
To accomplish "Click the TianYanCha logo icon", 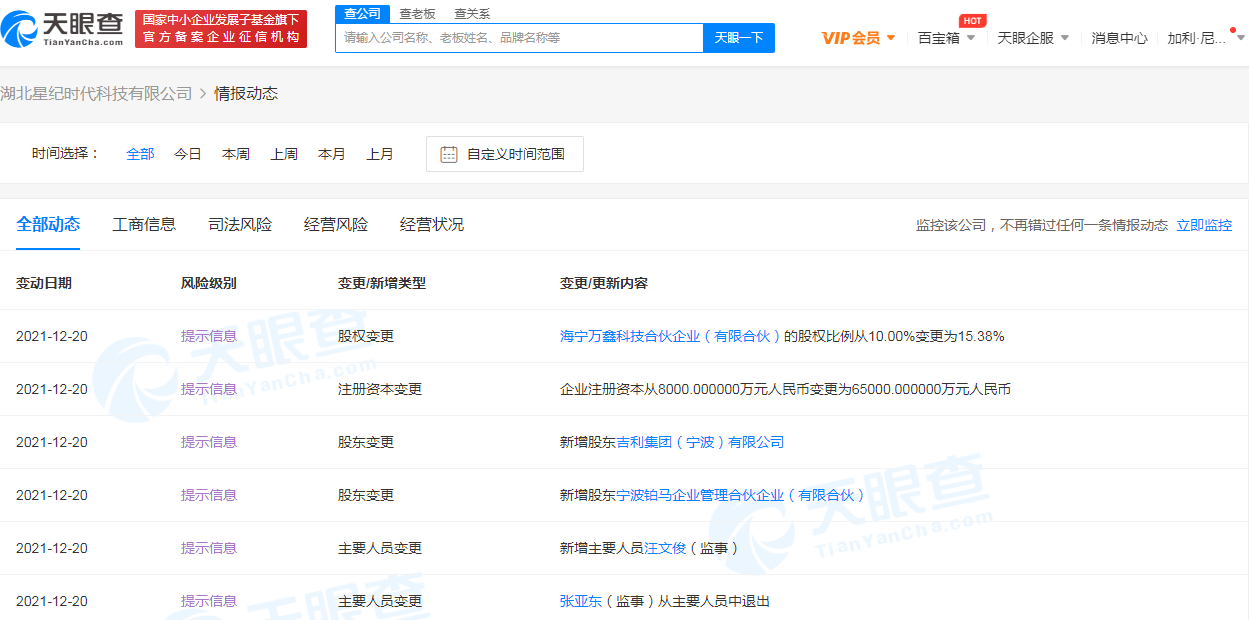I will coord(20,29).
